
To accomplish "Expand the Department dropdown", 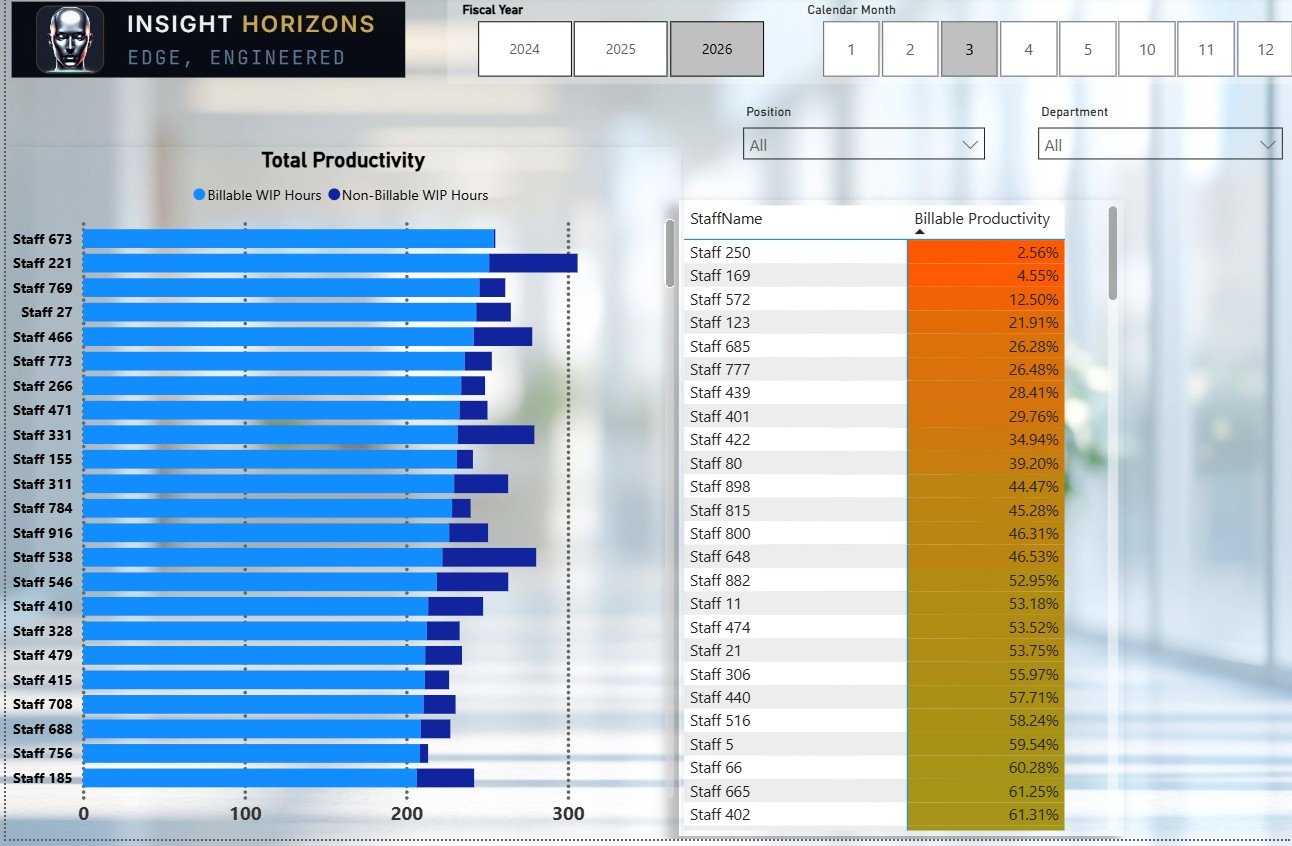I will pyautogui.click(x=1159, y=144).
